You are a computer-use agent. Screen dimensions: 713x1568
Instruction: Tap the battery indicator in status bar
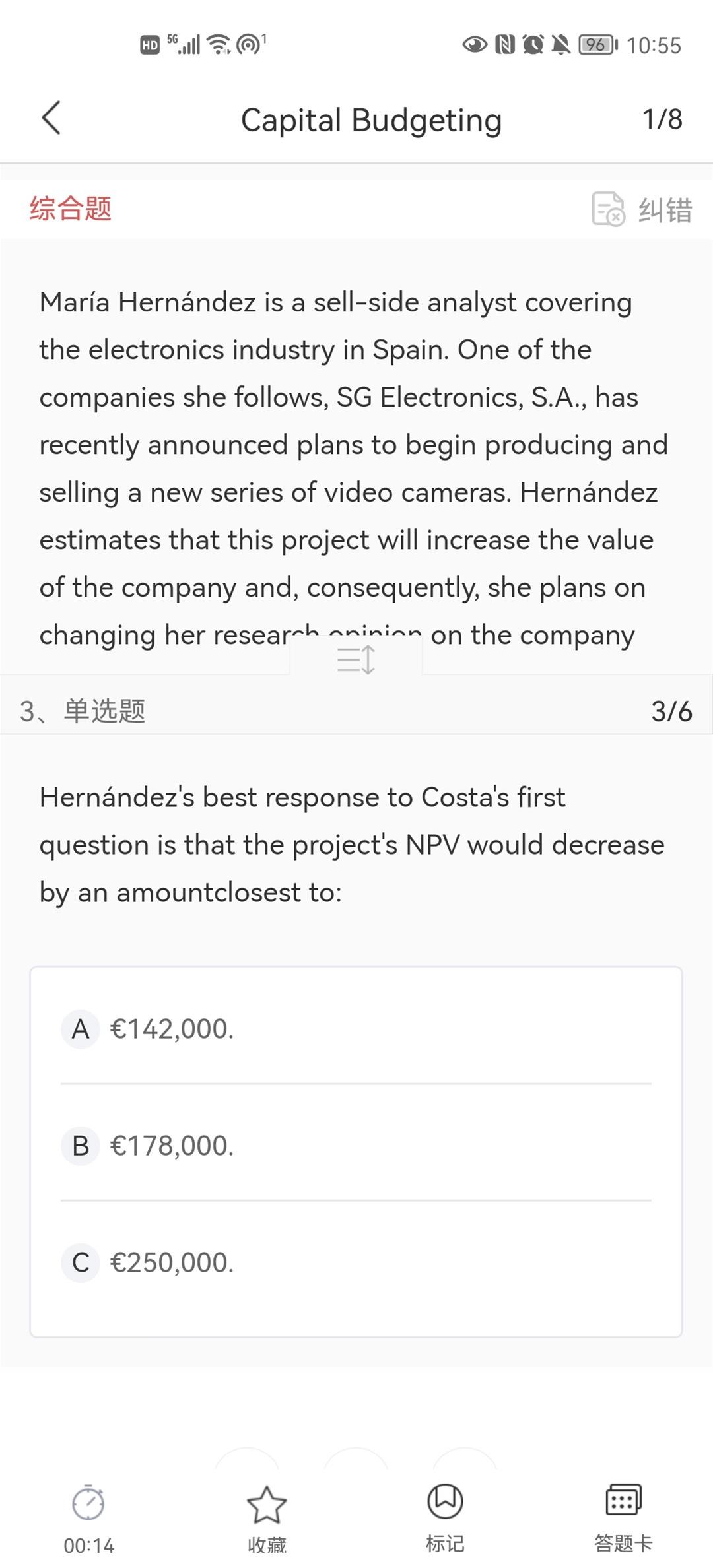(597, 45)
